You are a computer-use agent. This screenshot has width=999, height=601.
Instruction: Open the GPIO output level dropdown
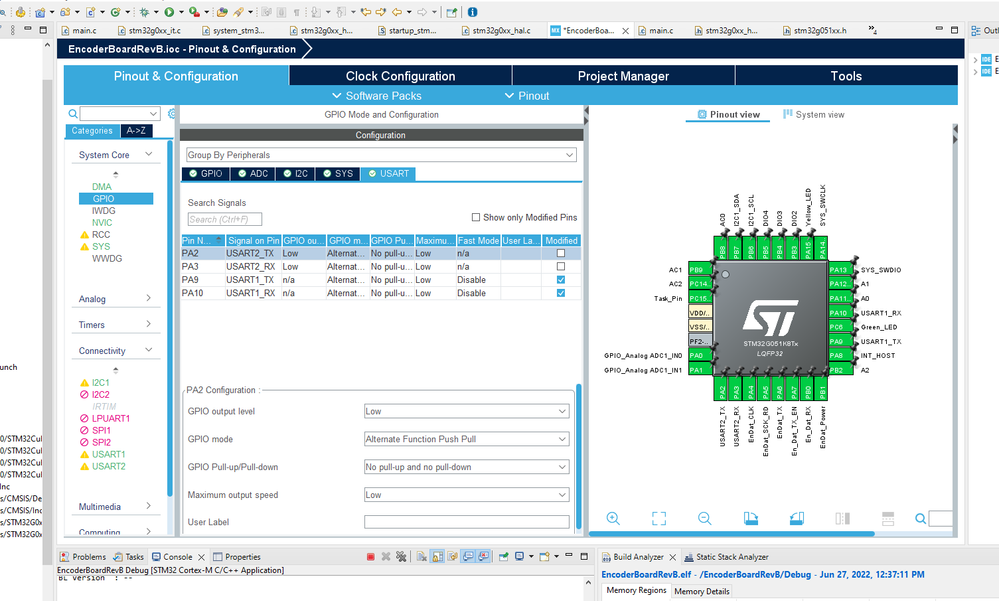pos(466,412)
